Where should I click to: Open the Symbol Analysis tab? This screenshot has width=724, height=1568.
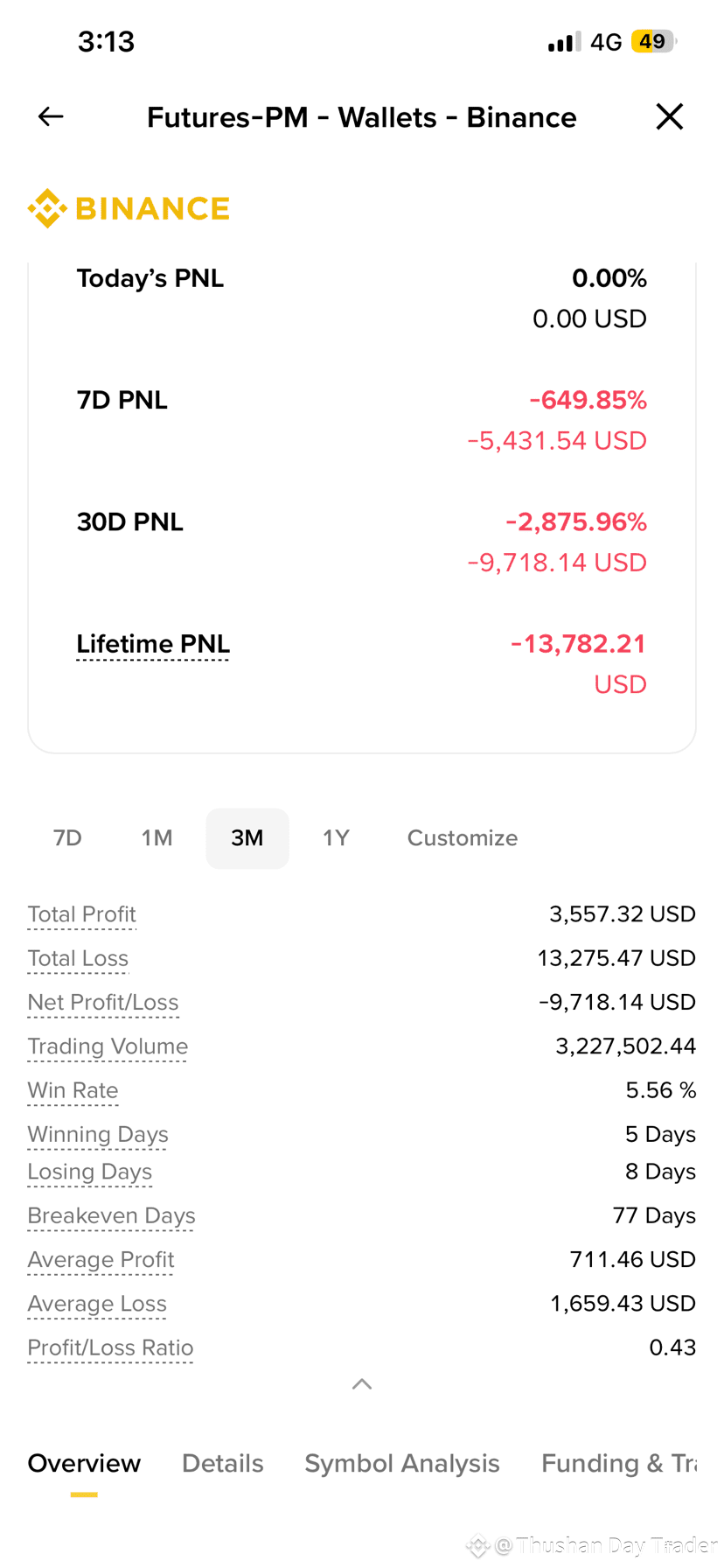pos(402,1463)
